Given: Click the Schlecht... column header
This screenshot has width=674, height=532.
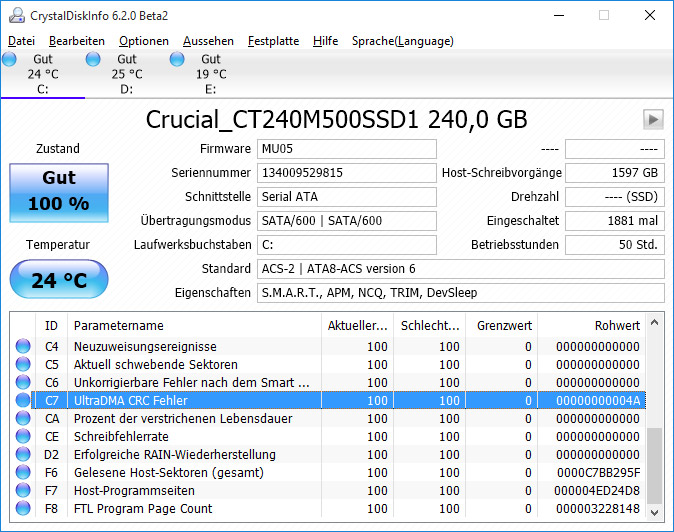Looking at the screenshot, I should pyautogui.click(x=429, y=325).
